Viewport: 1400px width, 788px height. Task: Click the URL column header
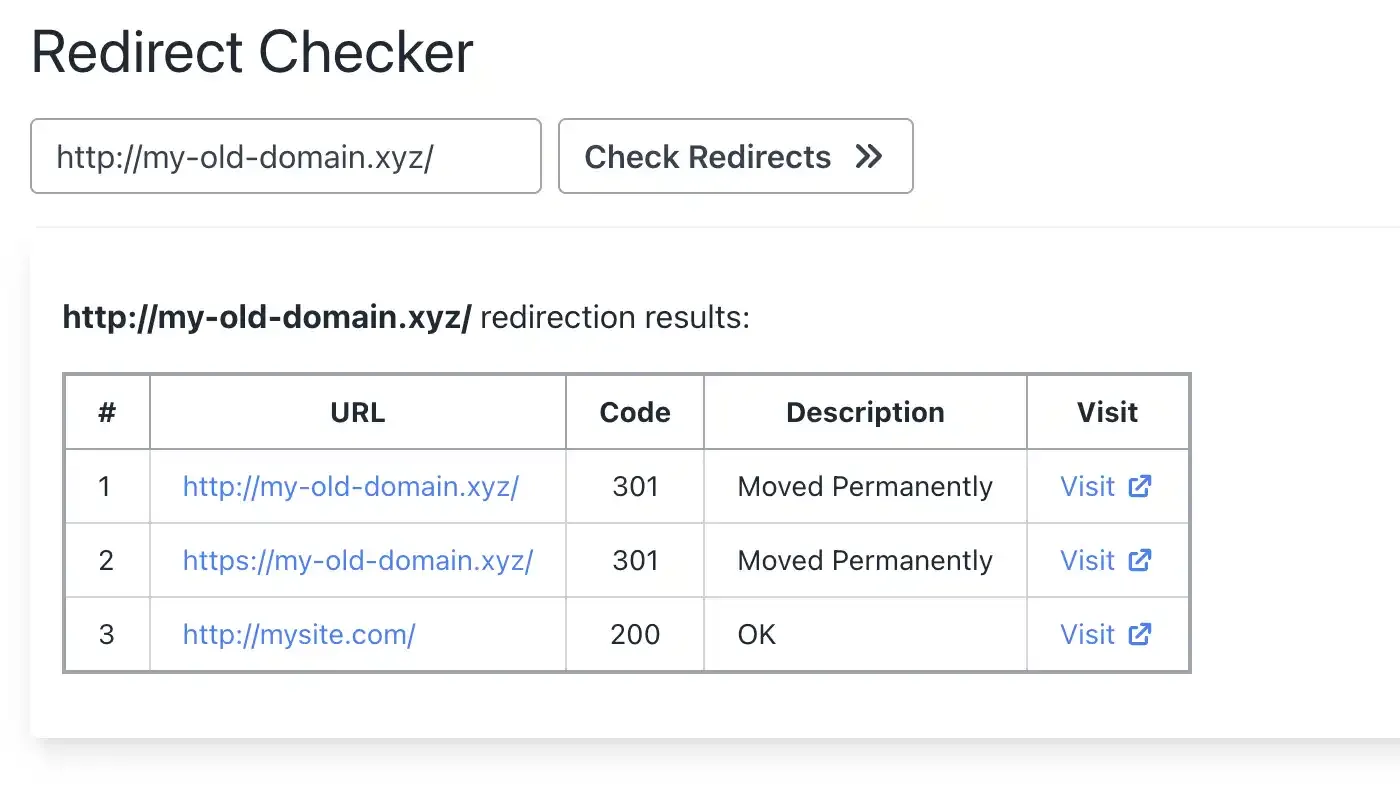[x=357, y=411]
